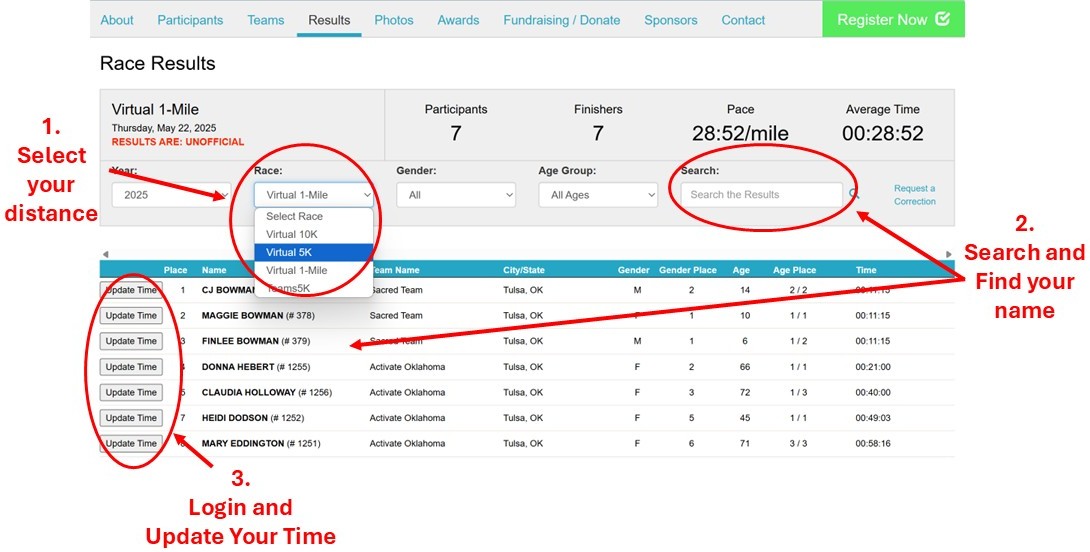
Task: Click the Request a Correction link
Action: tap(914, 195)
